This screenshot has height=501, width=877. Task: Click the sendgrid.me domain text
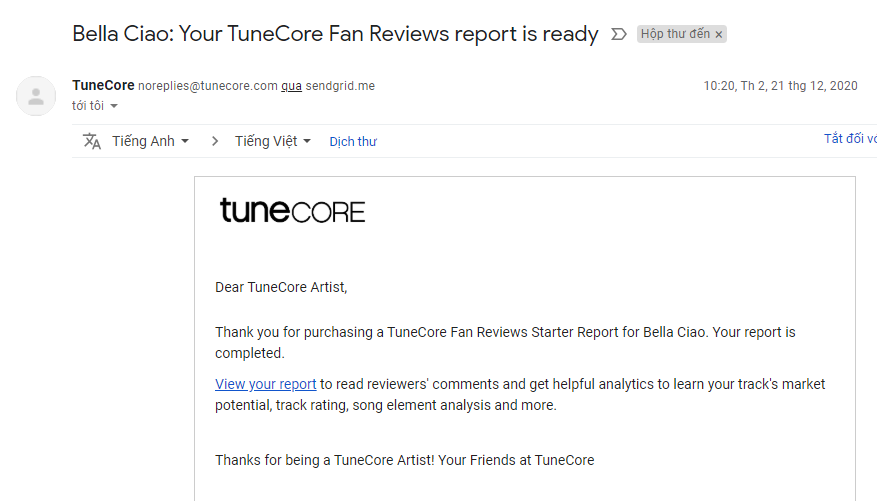point(340,86)
